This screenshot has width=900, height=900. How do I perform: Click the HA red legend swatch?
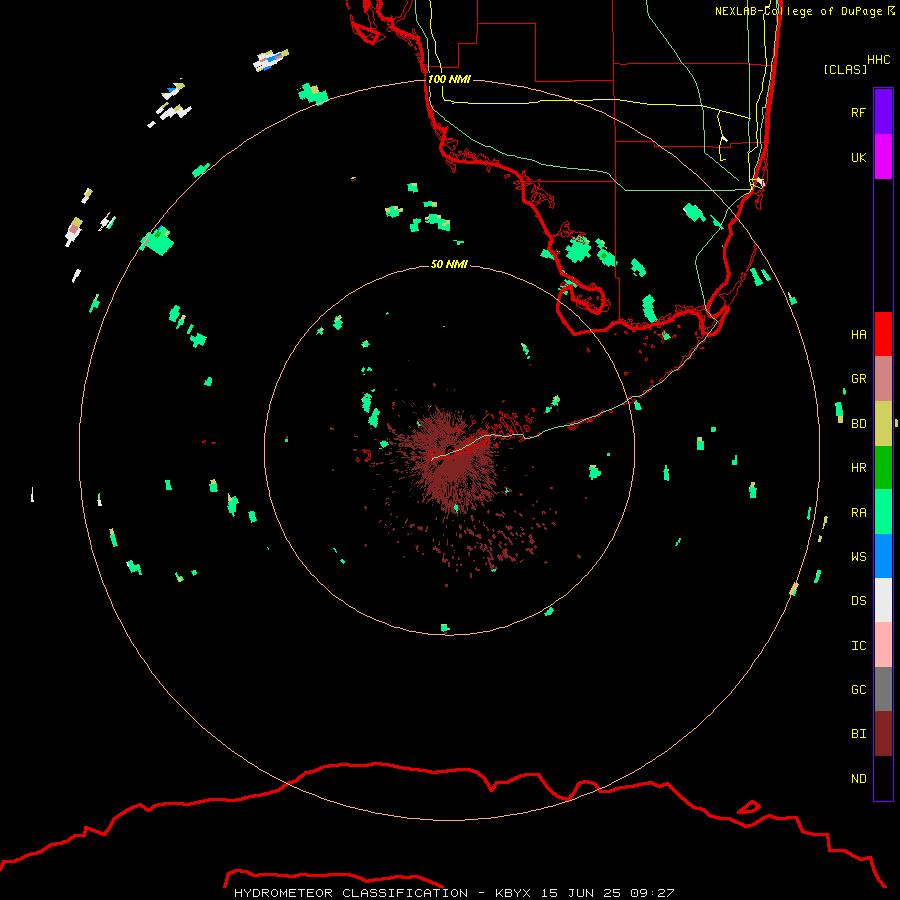tap(883, 334)
